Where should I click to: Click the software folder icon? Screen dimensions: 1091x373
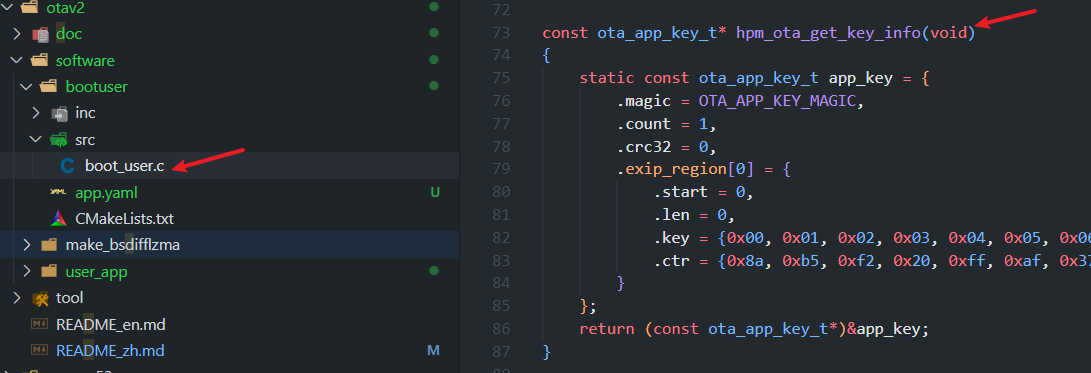40,61
